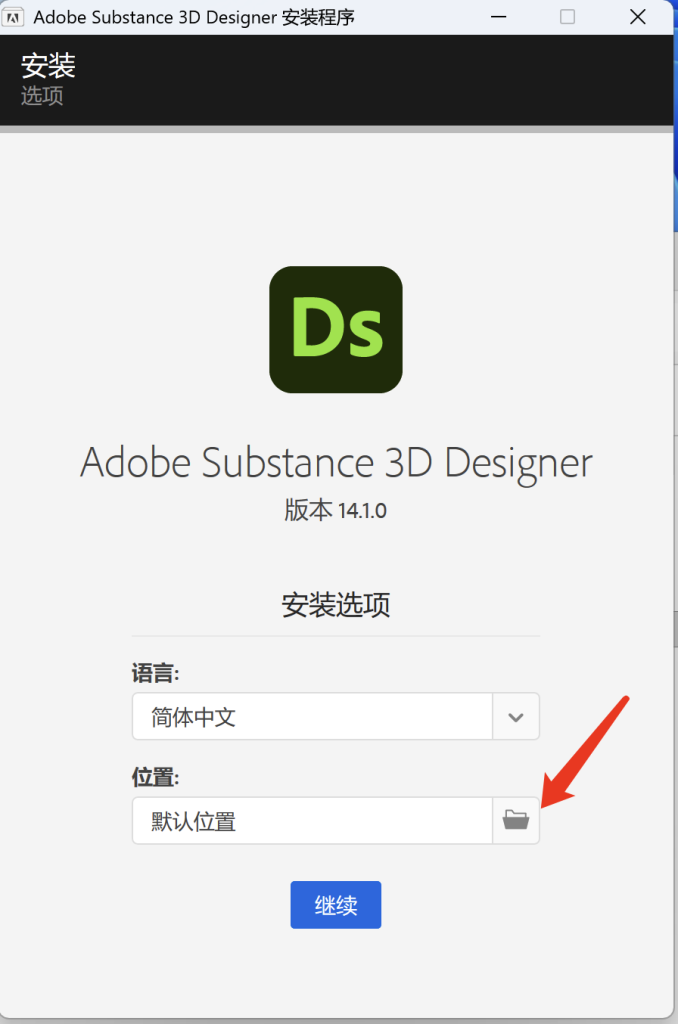
Task: Expand the language dropdown chevron arrow
Action: 515,717
